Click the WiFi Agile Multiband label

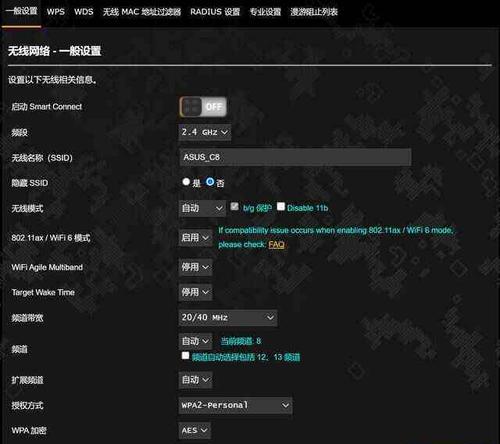click(47, 267)
